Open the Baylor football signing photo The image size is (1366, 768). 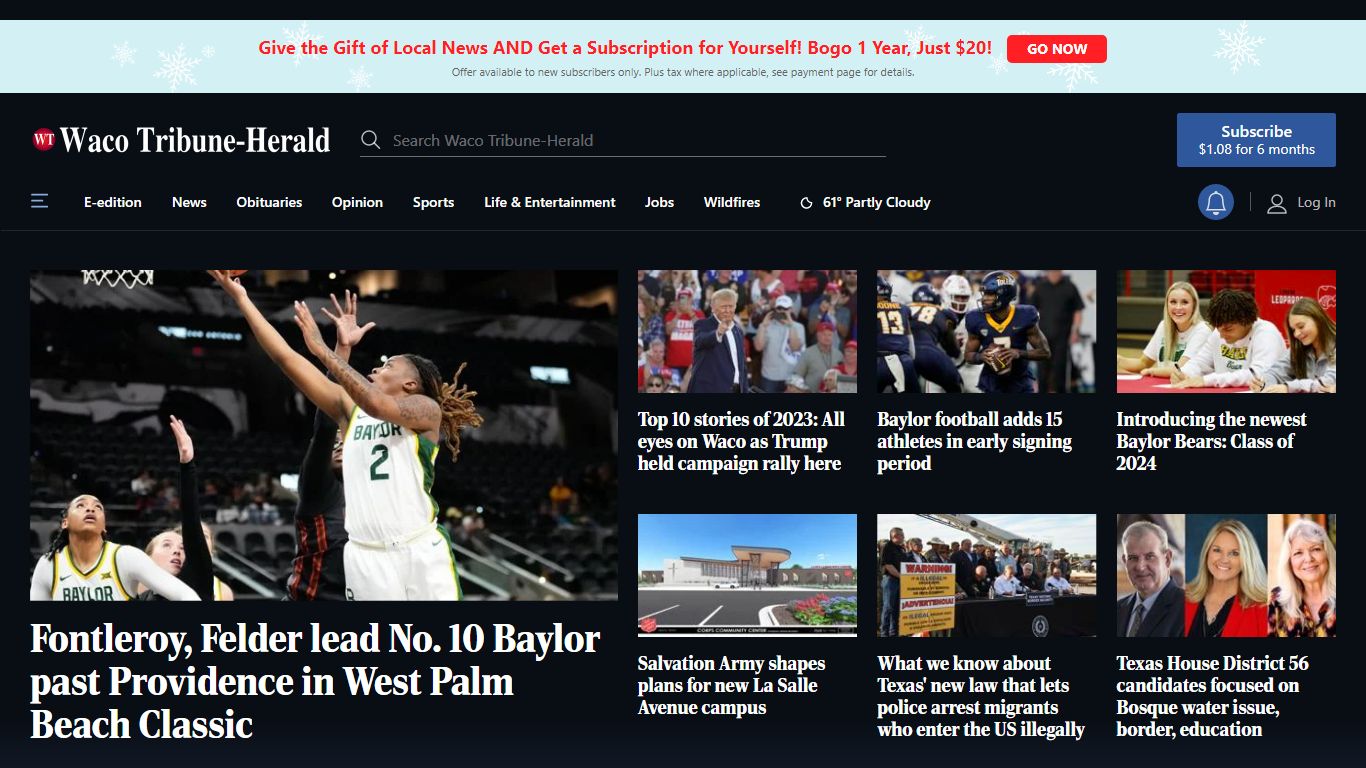click(986, 331)
